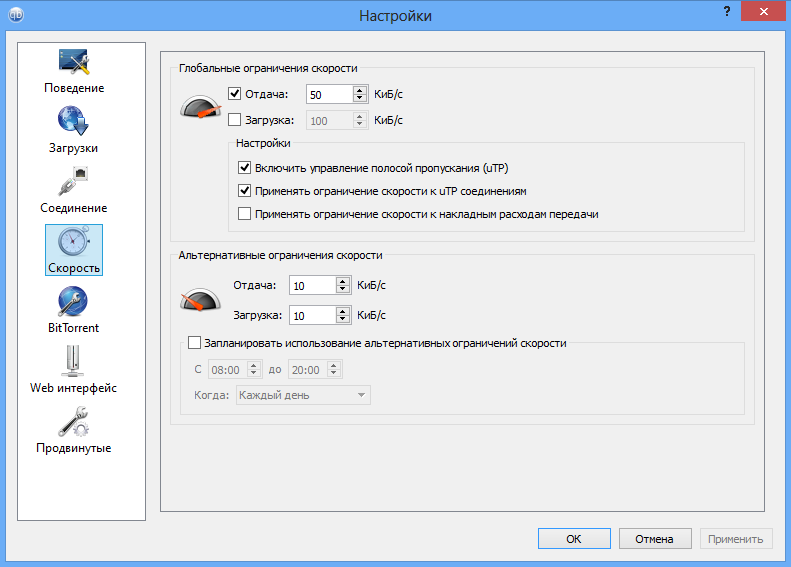This screenshot has width=791, height=567.
Task: Open the Когда Каждый день dropdown
Action: point(303,395)
